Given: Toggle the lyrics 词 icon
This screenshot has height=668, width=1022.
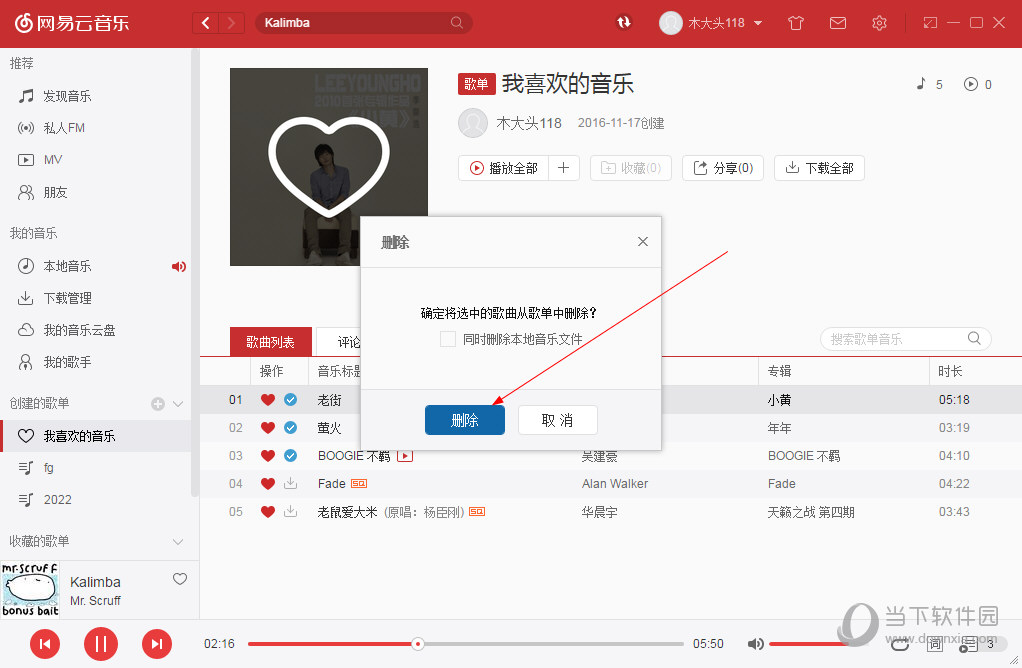Looking at the screenshot, I should tap(936, 644).
